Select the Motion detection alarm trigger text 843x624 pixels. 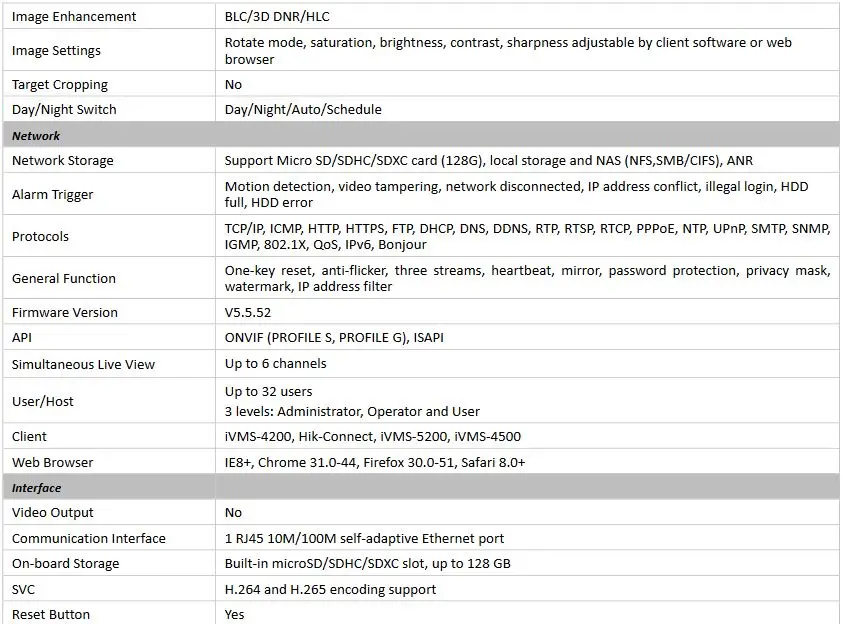(x=516, y=194)
